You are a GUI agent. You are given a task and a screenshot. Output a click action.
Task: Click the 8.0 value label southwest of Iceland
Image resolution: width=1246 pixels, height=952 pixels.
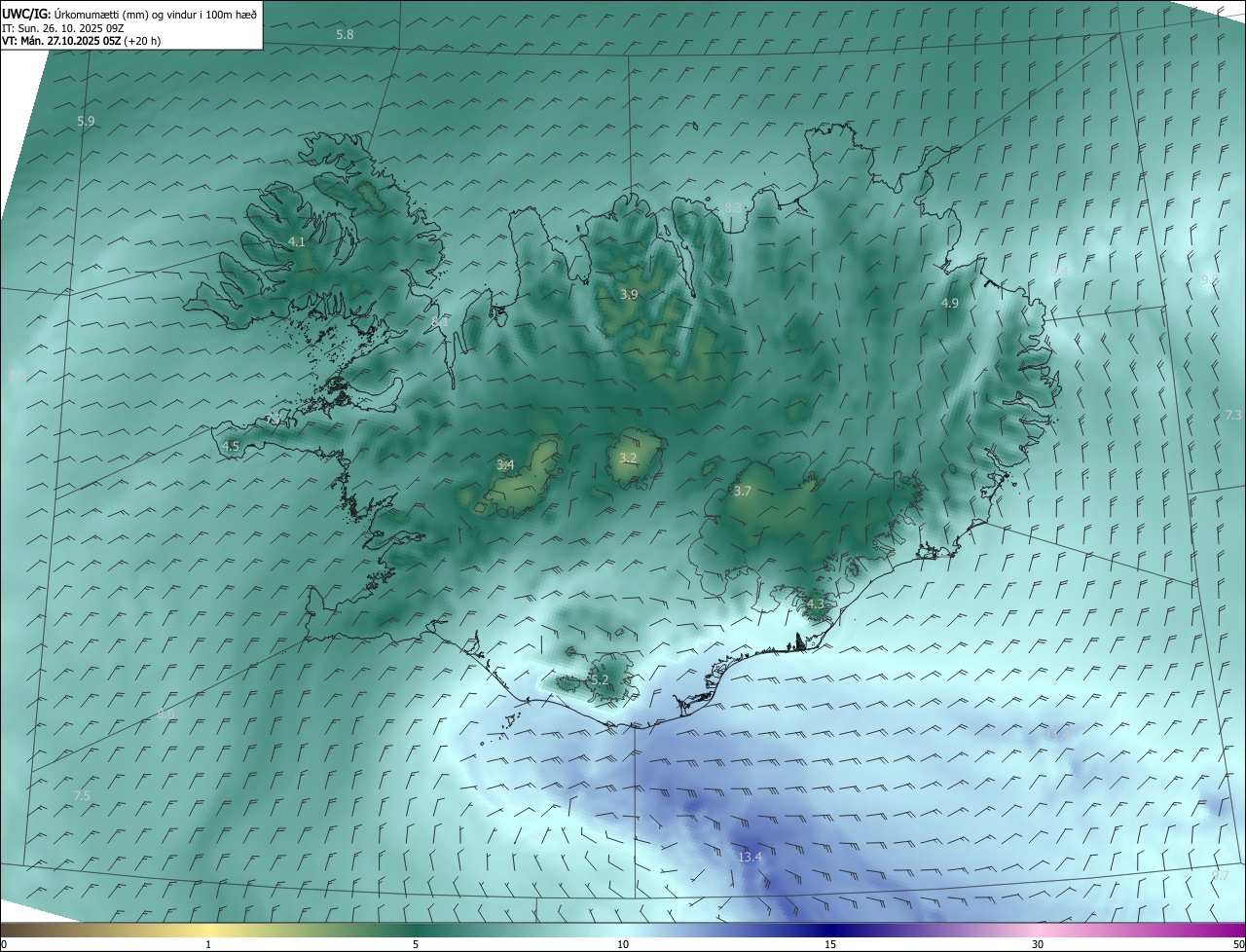165,714
